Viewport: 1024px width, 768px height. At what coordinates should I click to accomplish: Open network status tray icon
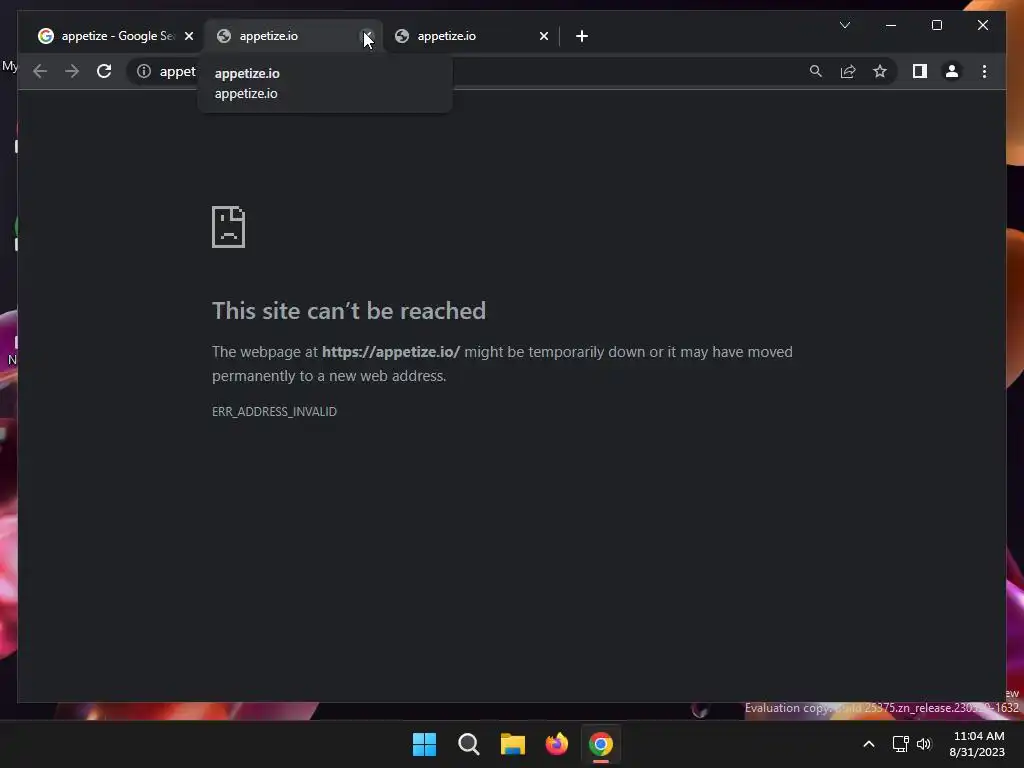click(901, 744)
